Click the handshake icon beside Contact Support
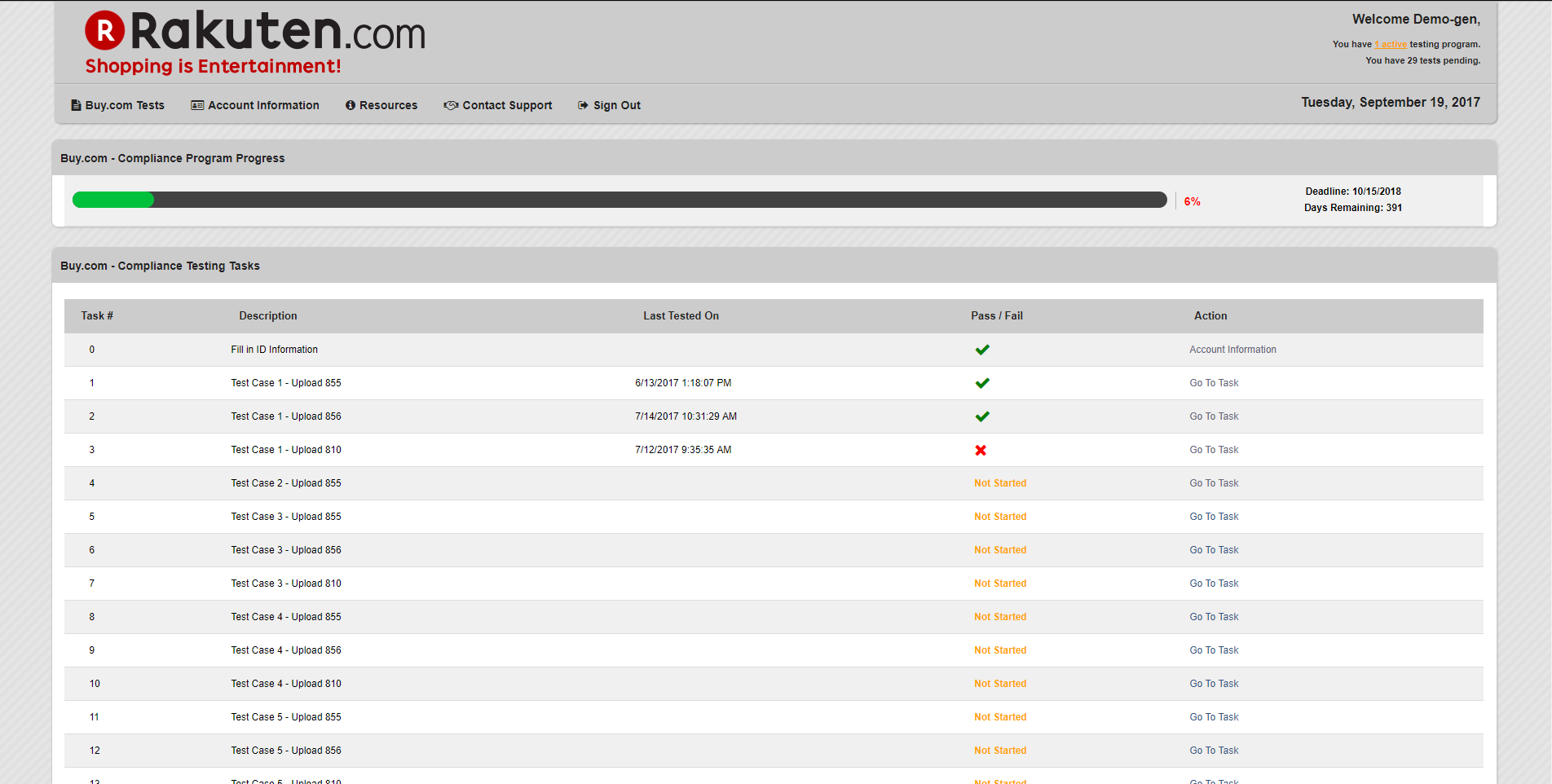The image size is (1552, 784). (x=451, y=105)
